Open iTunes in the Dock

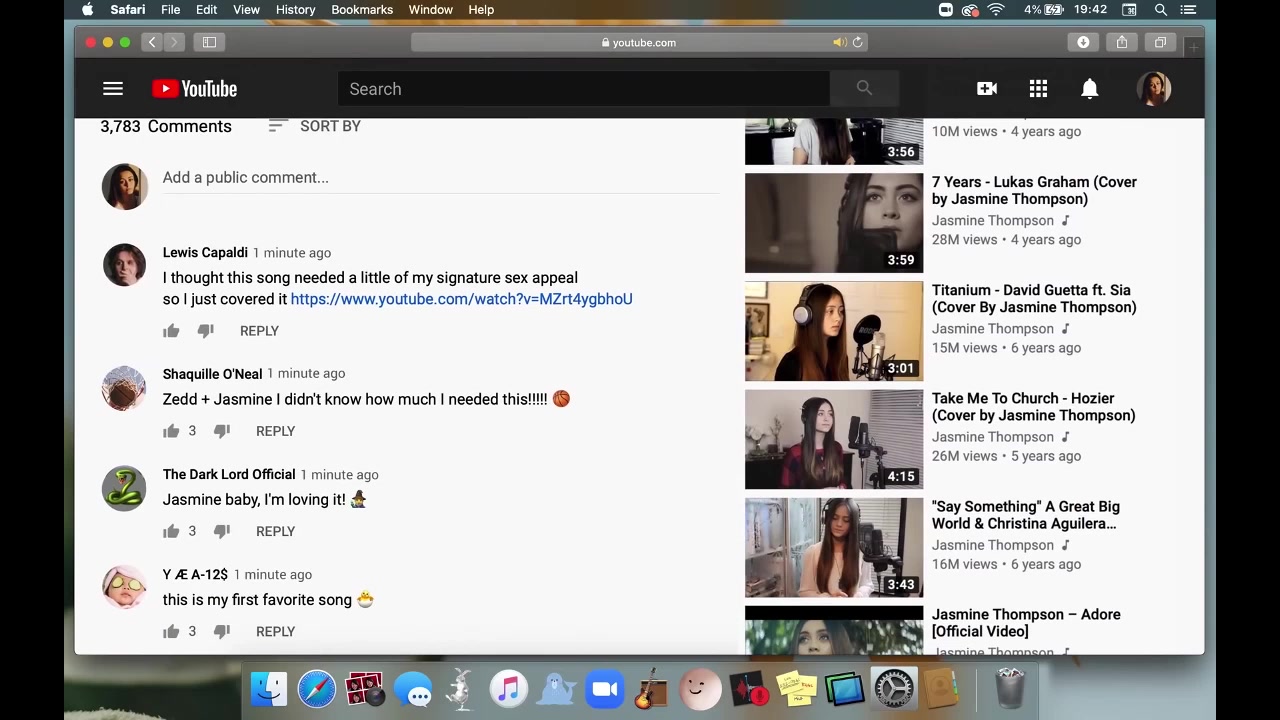point(508,689)
